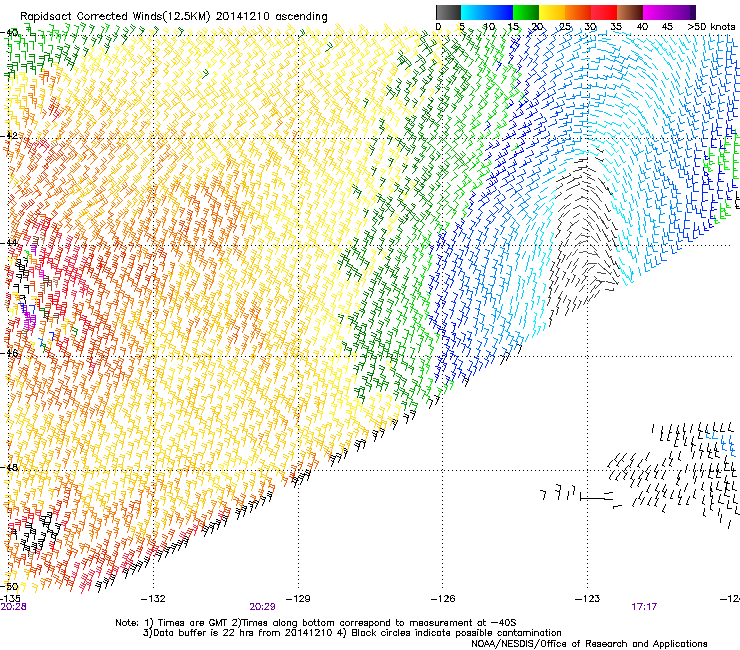Click the NOAA/NESDIS credit line

(x=589, y=644)
